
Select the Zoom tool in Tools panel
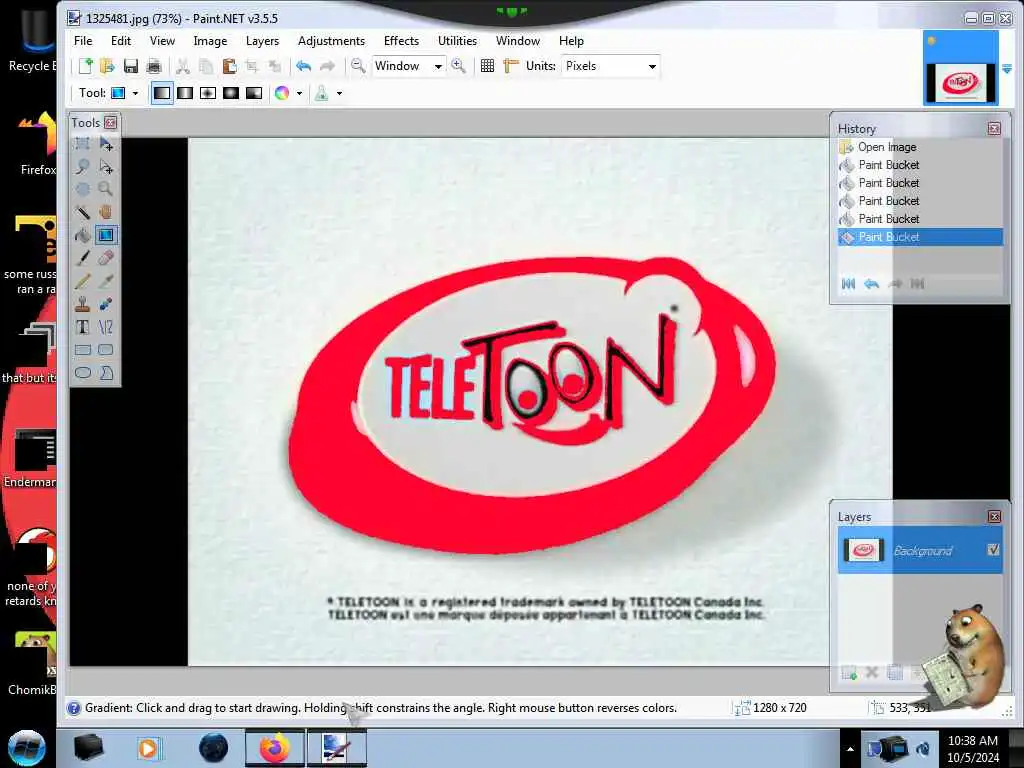point(106,189)
